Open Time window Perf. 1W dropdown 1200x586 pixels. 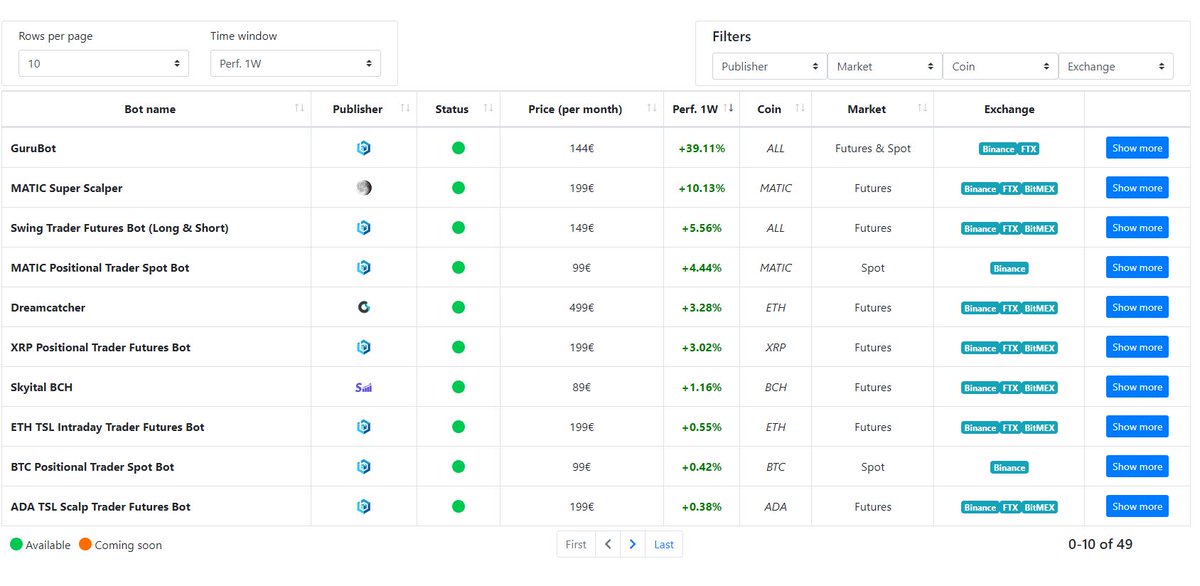[x=295, y=63]
